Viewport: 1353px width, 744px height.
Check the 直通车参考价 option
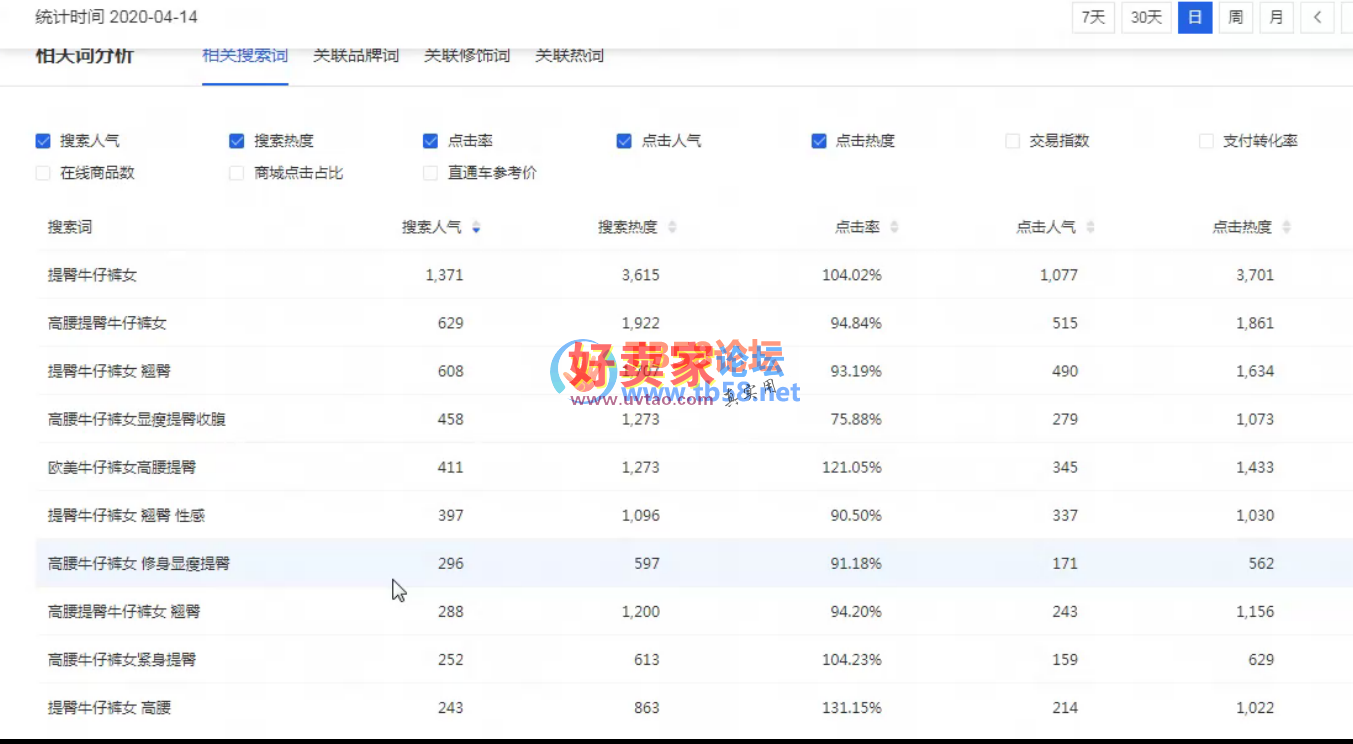pyautogui.click(x=430, y=173)
